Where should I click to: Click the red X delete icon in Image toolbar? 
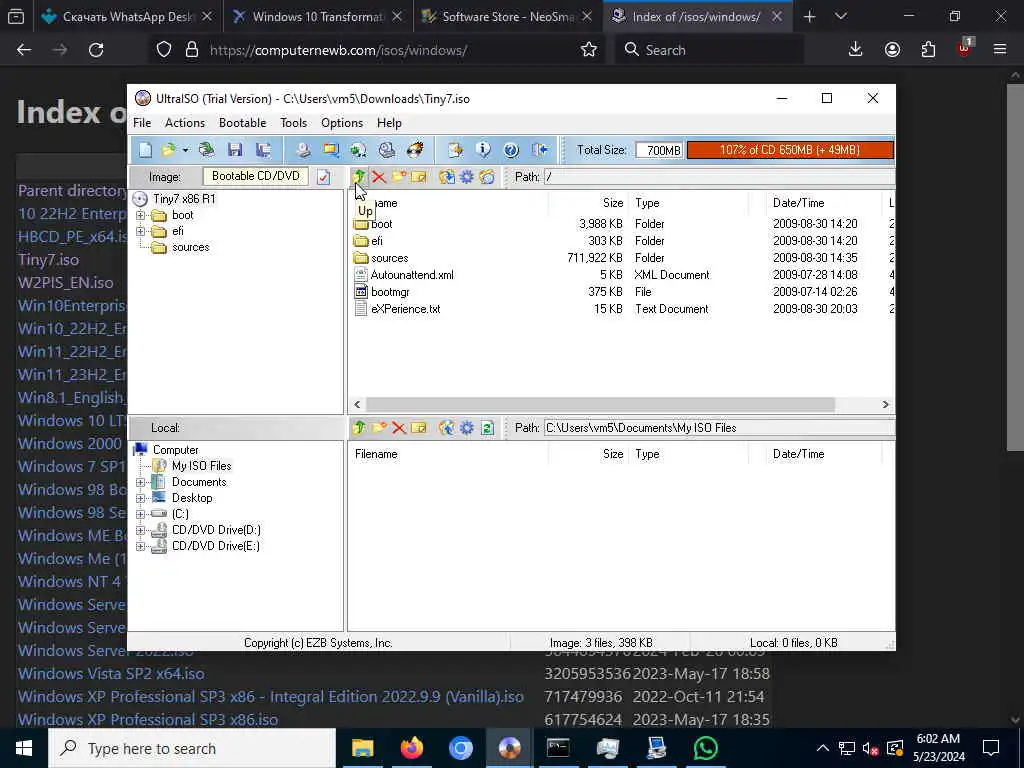point(379,176)
